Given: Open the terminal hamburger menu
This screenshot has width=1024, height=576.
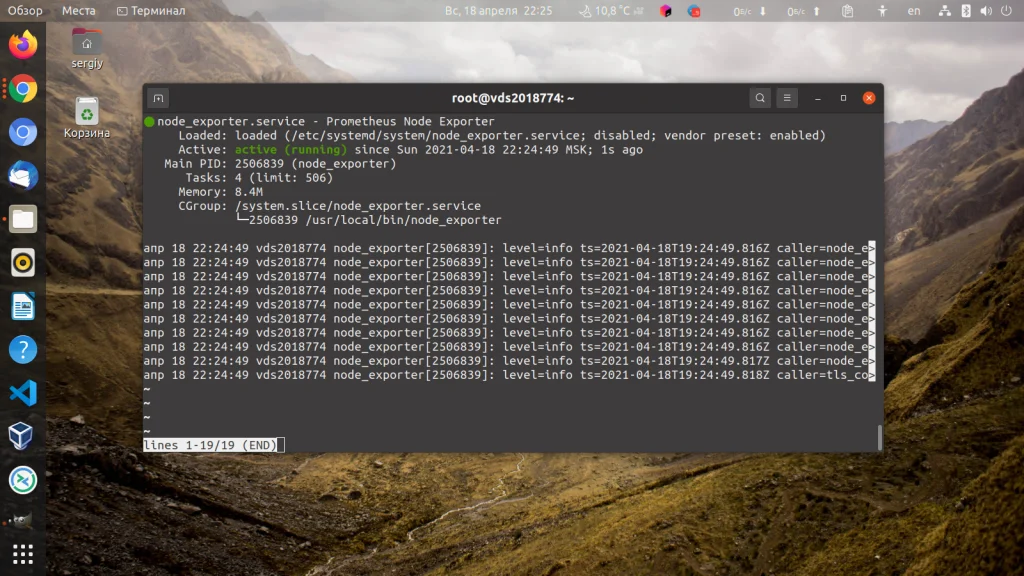Looking at the screenshot, I should click(x=787, y=98).
